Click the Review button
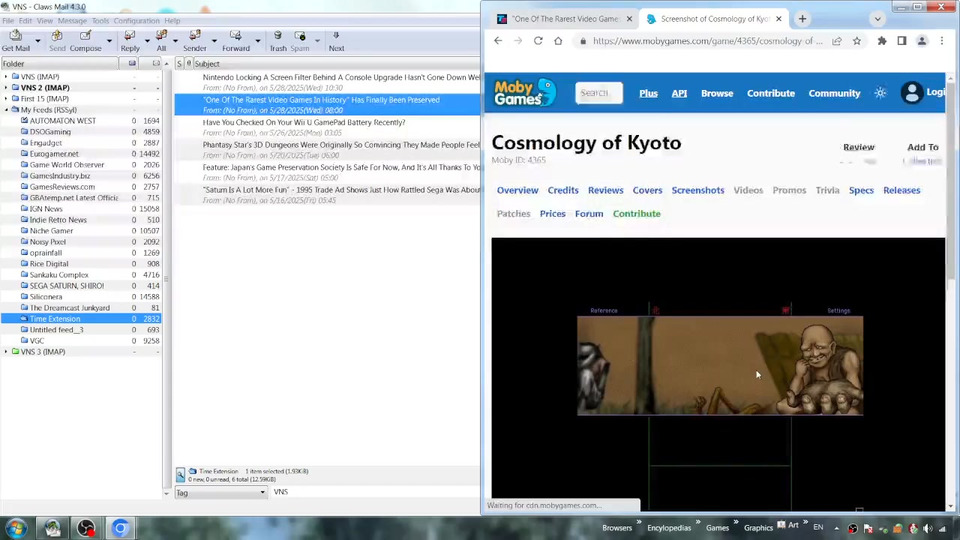960x540 pixels. tap(858, 147)
